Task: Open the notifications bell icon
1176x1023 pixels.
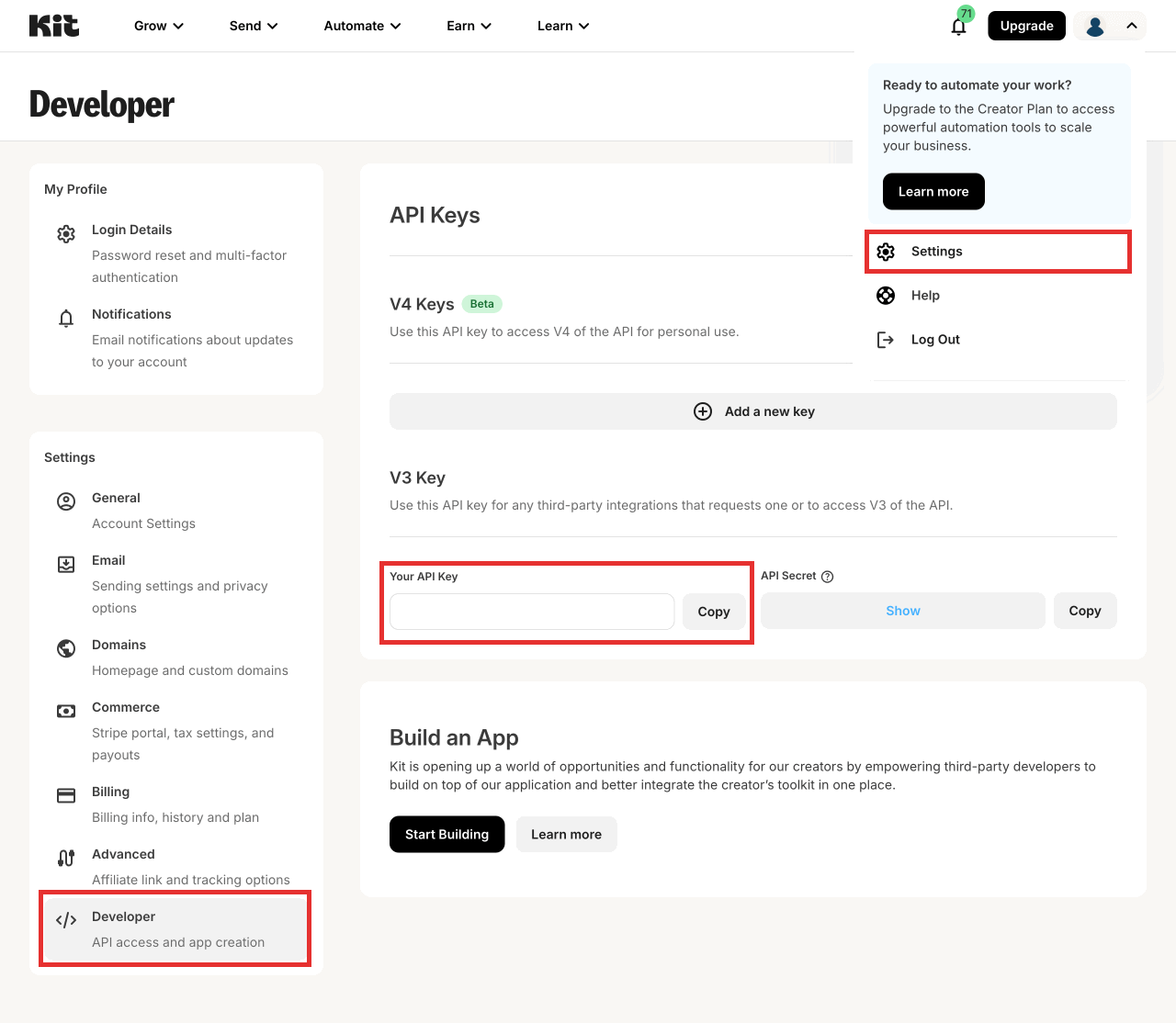Action: click(958, 26)
